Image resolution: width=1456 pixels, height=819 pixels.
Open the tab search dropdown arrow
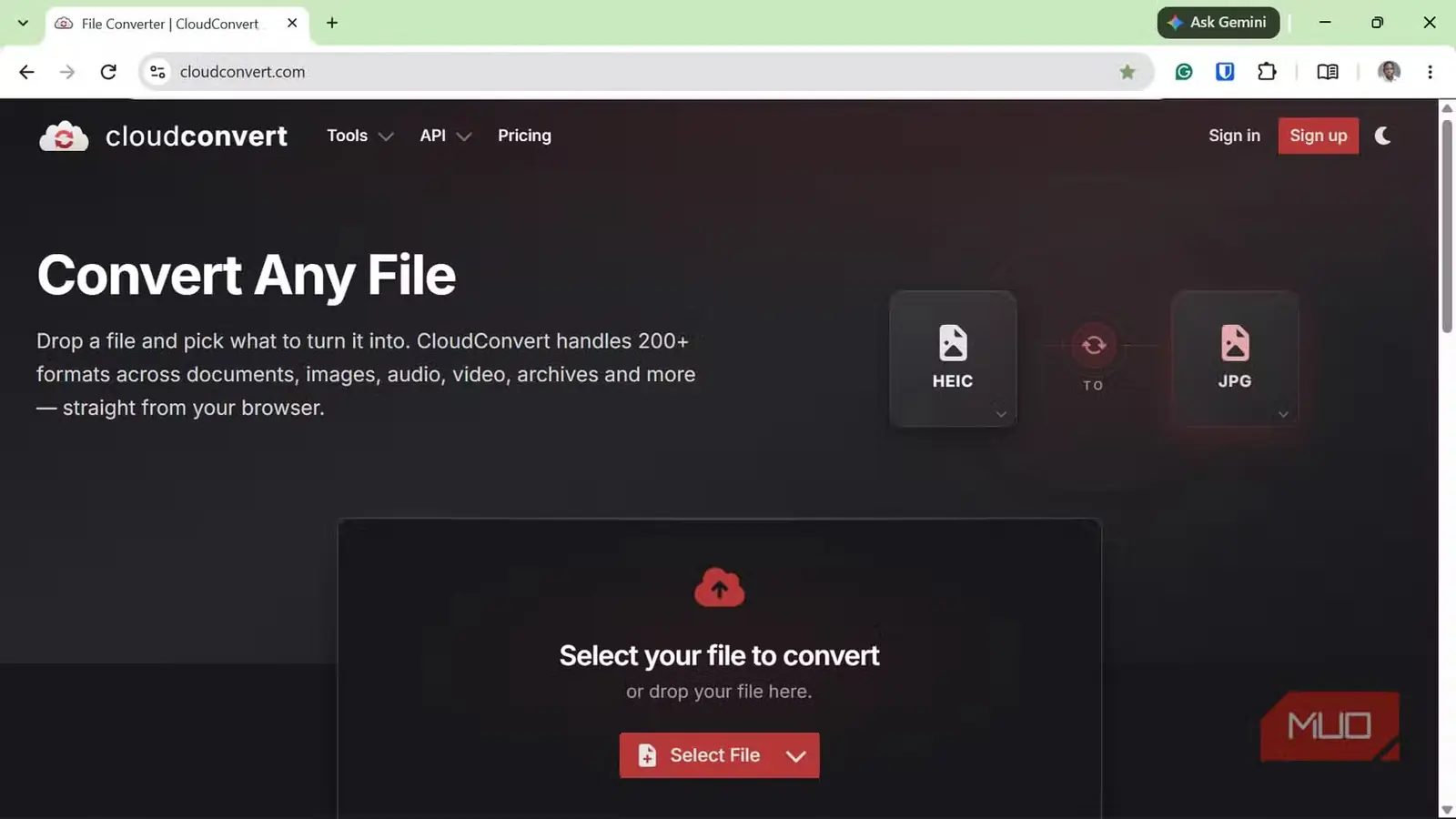pyautogui.click(x=23, y=23)
